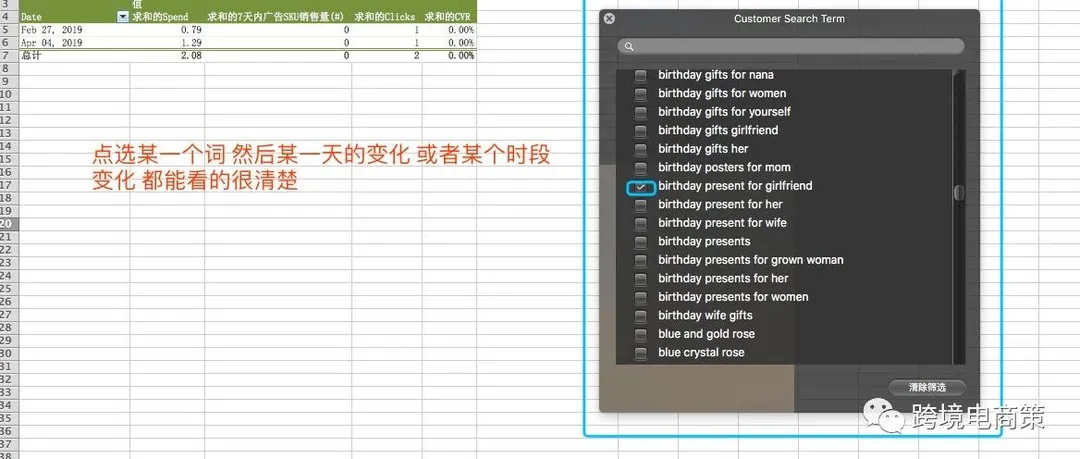Check 'blue crystal rose' checkbox
The image size is (1080, 459).
pyautogui.click(x=641, y=354)
